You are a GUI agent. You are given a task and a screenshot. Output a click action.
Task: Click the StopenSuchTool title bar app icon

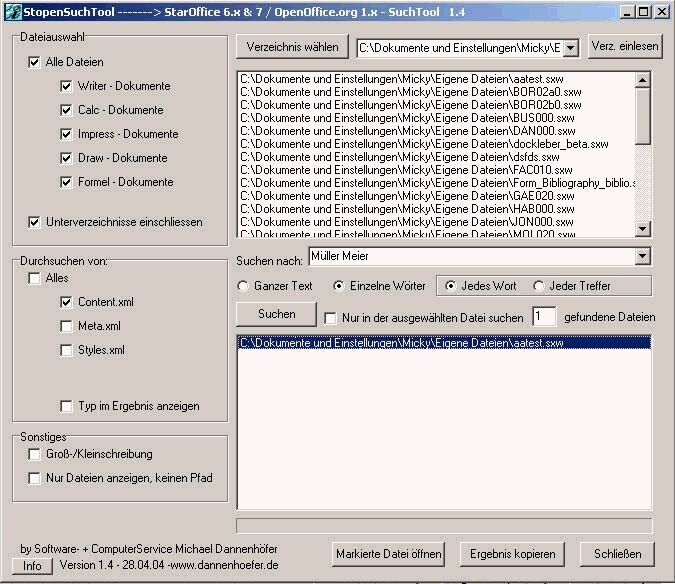(13, 12)
